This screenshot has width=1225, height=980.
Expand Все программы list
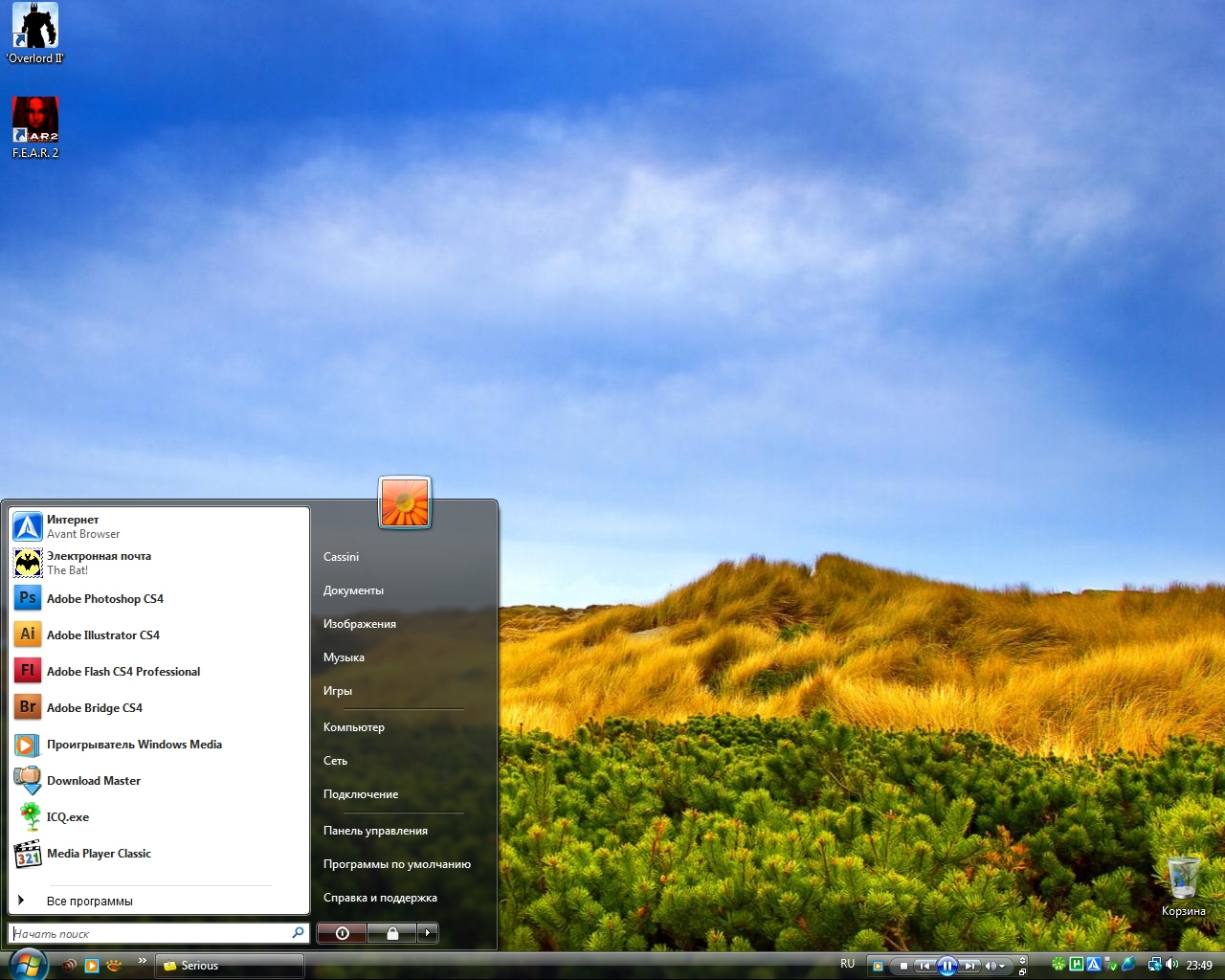pyautogui.click(x=159, y=901)
